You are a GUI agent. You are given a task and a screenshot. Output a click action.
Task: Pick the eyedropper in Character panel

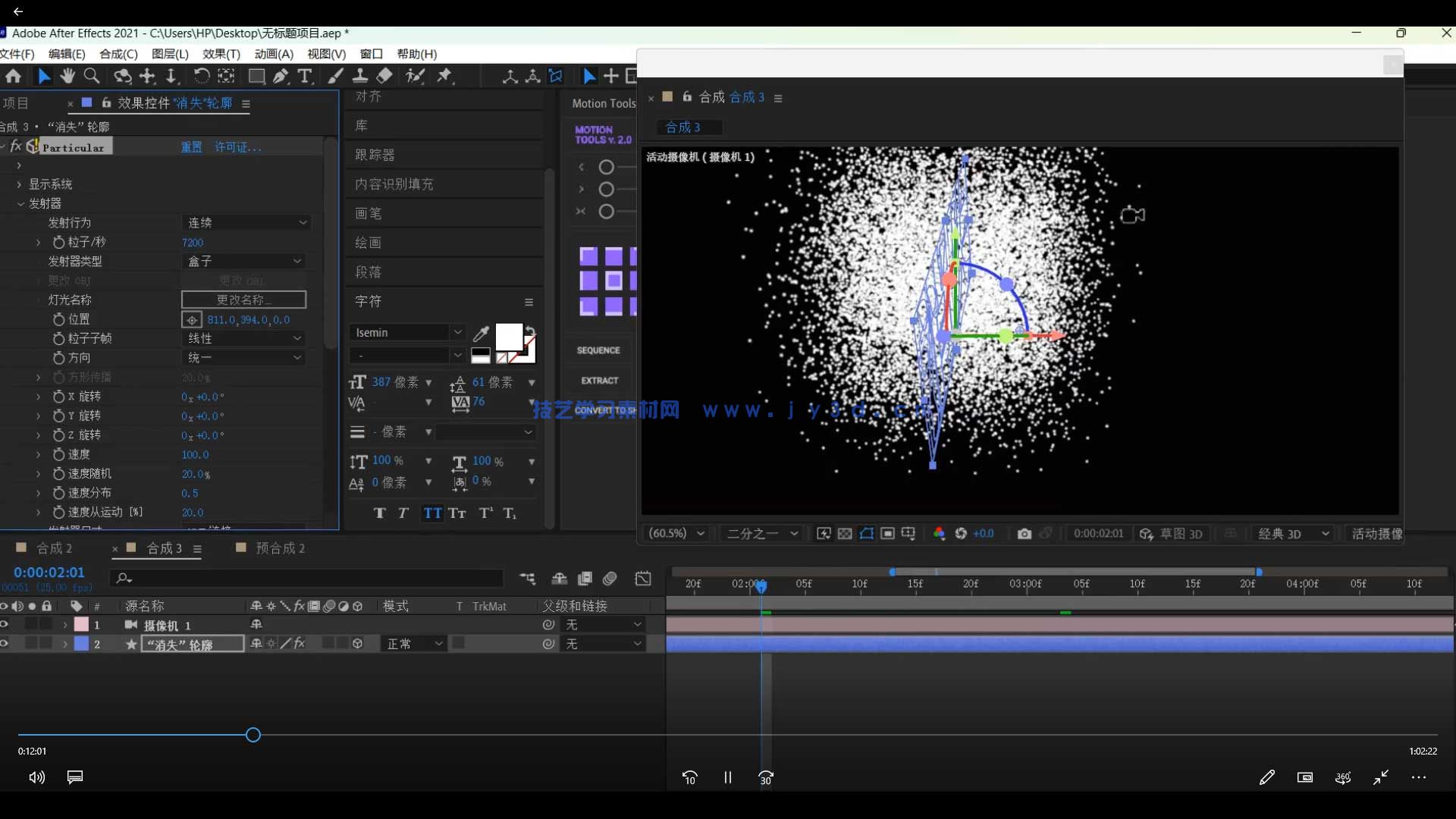pyautogui.click(x=481, y=334)
